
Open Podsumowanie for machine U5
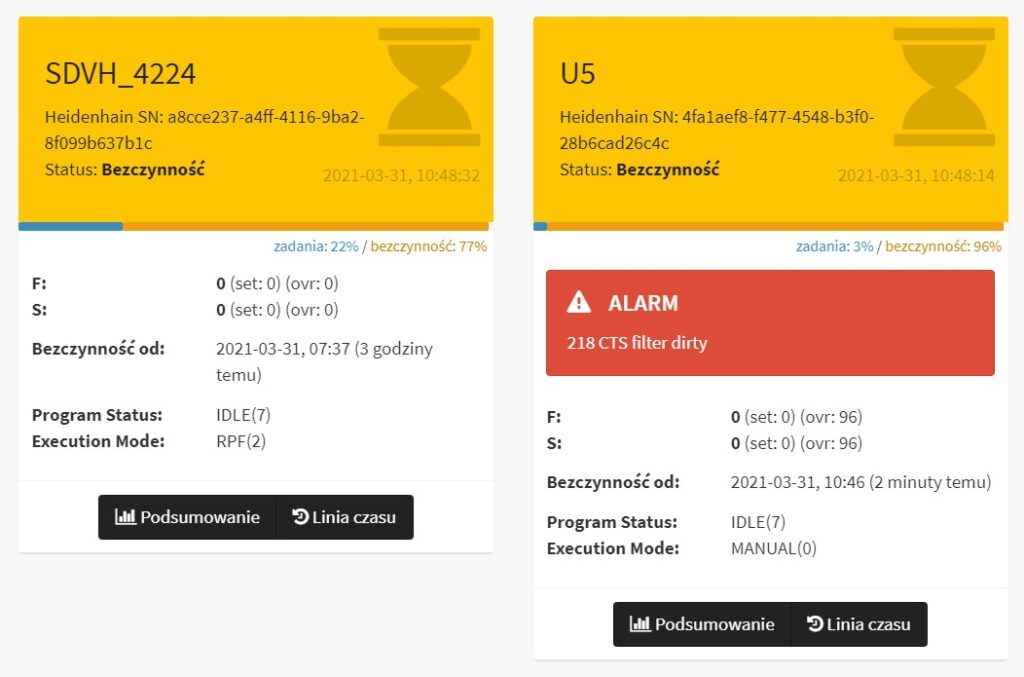(x=702, y=624)
